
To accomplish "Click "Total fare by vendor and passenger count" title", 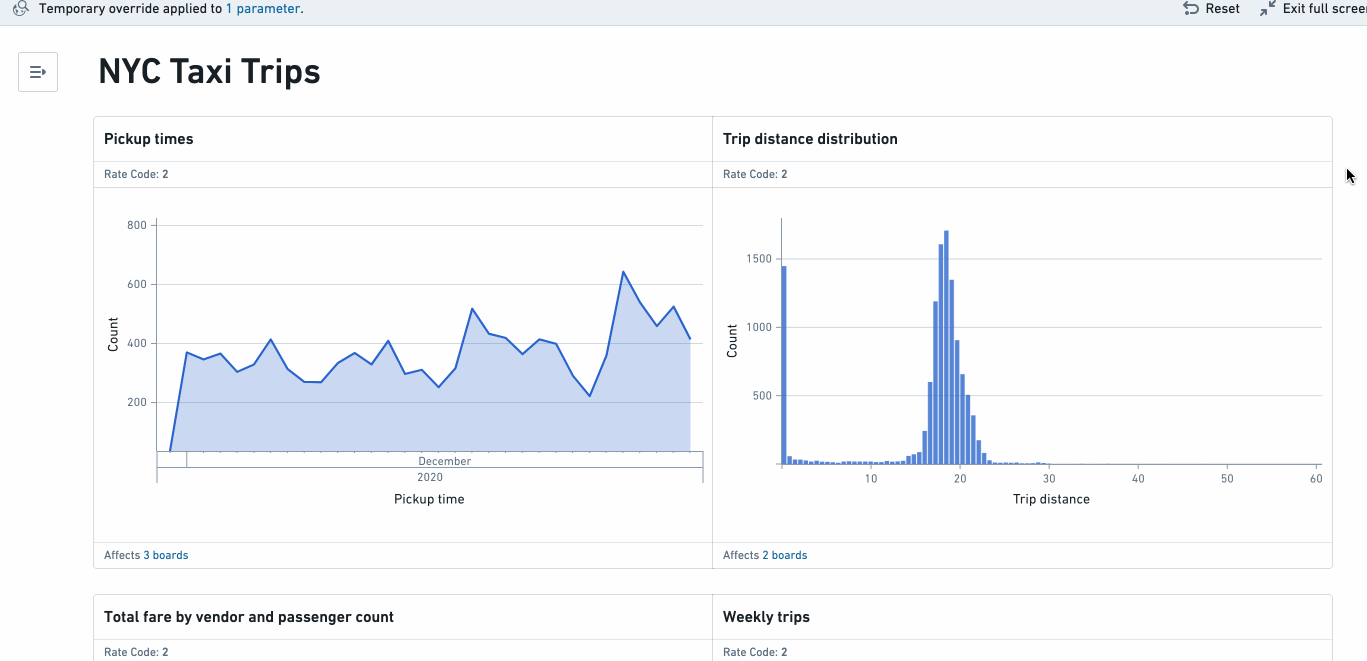I will pos(249,617).
